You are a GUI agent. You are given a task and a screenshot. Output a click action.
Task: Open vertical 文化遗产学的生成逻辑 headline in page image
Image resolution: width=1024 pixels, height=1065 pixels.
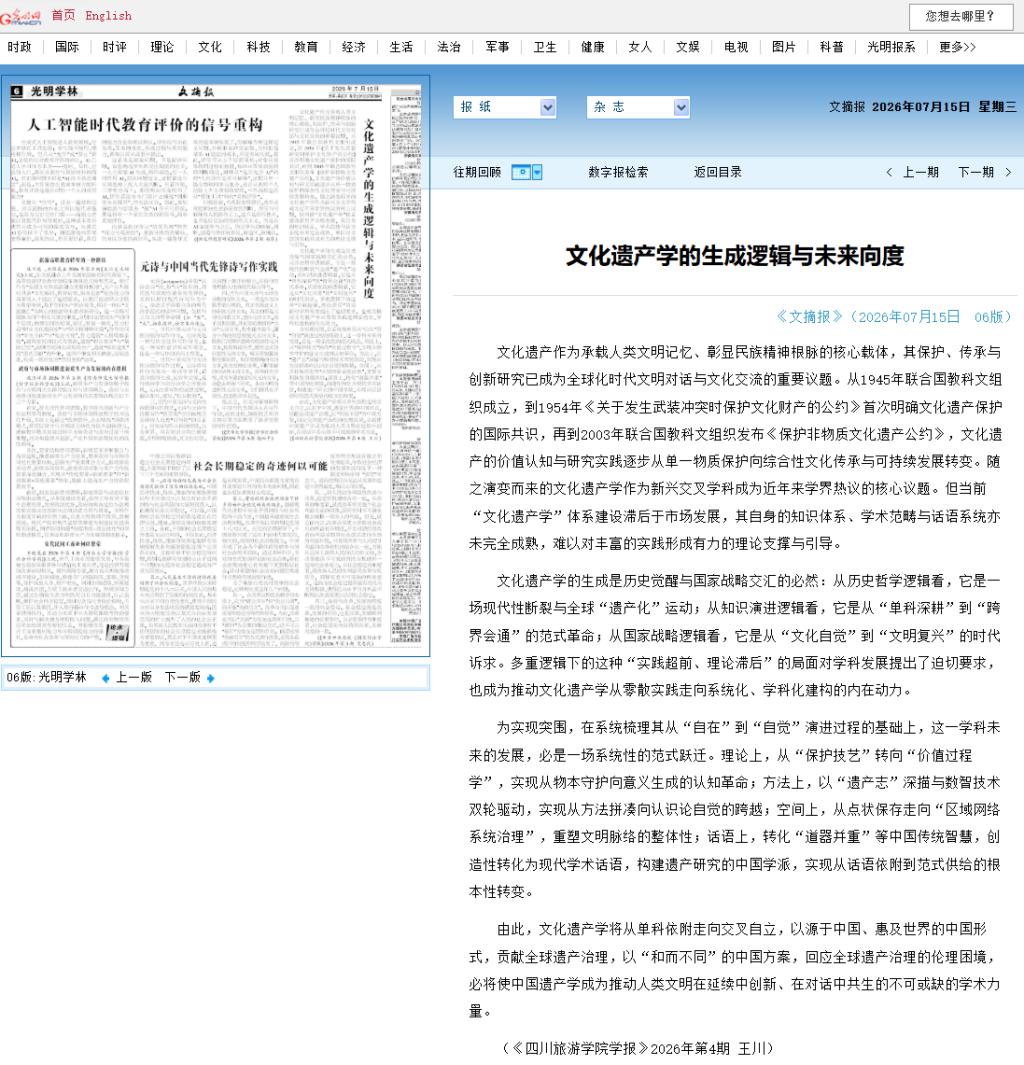click(x=369, y=209)
